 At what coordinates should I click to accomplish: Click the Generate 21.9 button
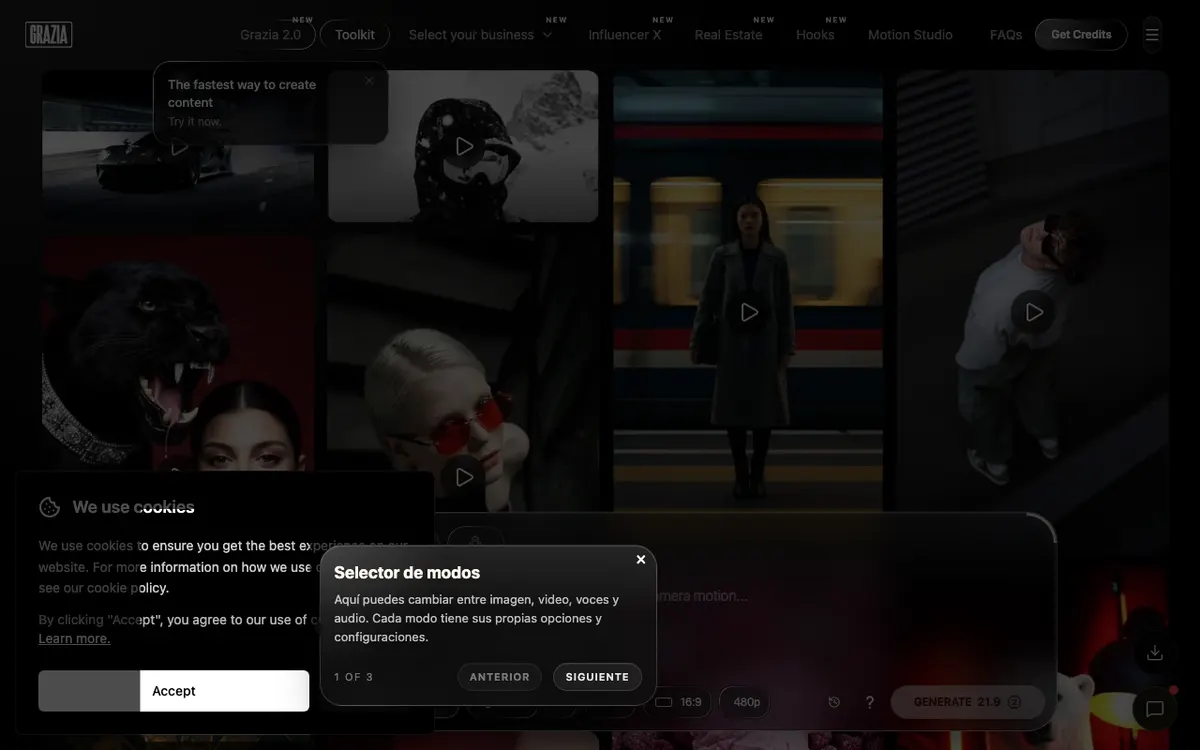tap(967, 702)
